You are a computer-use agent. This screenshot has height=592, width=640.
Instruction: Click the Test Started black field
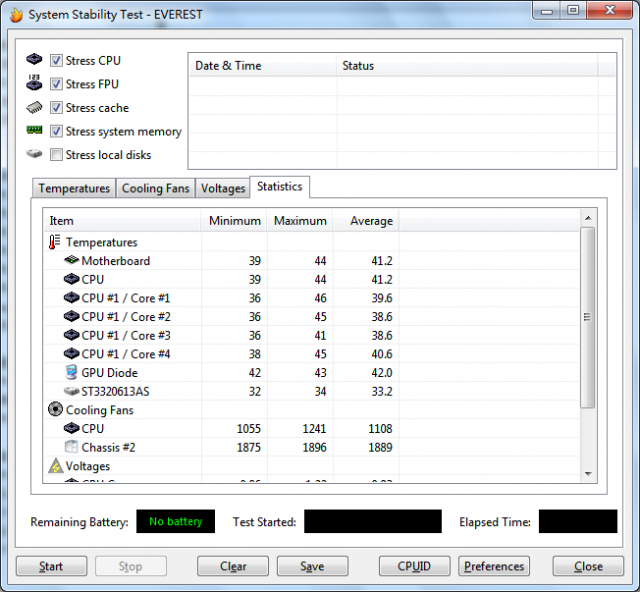373,521
